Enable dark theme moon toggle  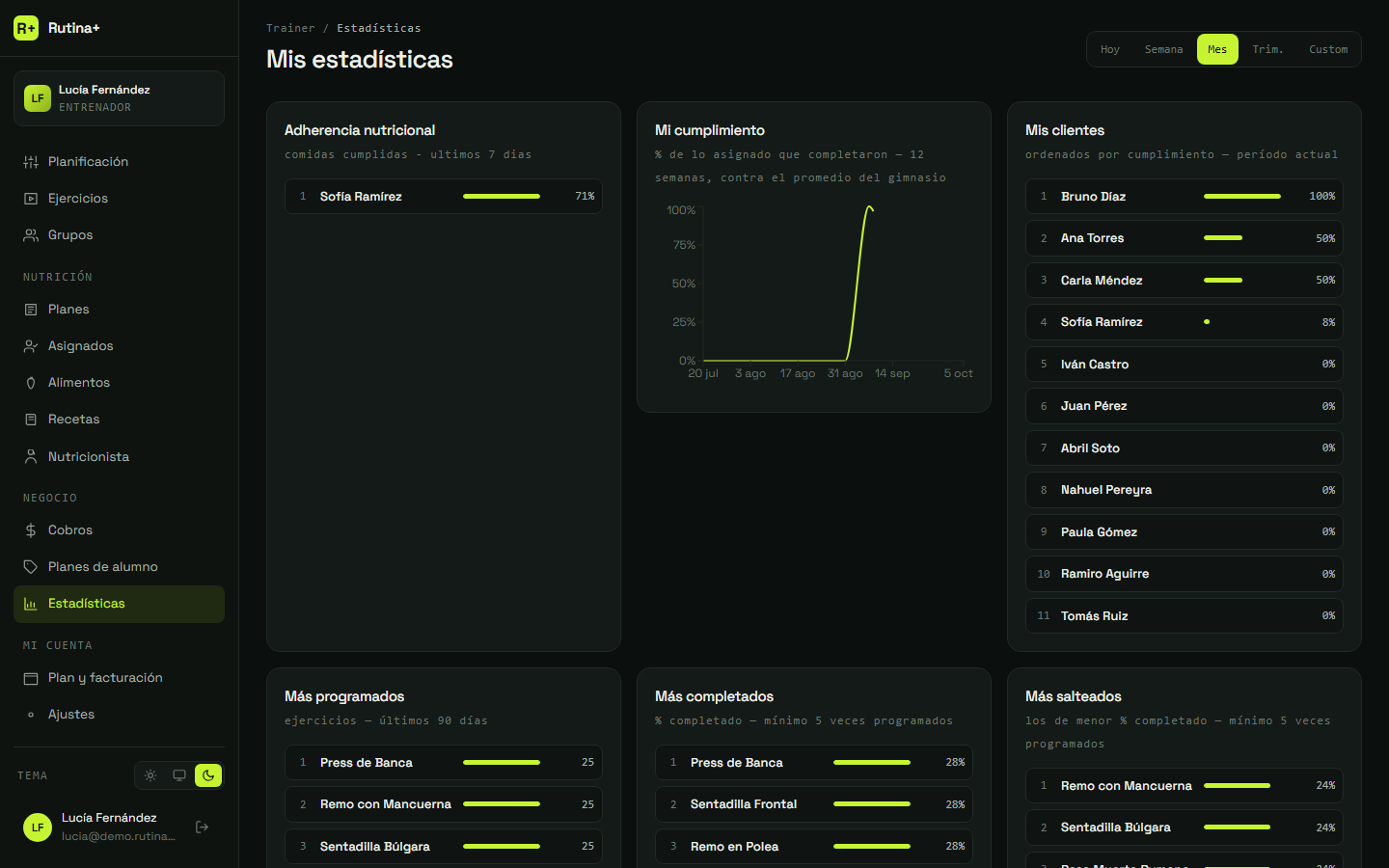point(208,775)
